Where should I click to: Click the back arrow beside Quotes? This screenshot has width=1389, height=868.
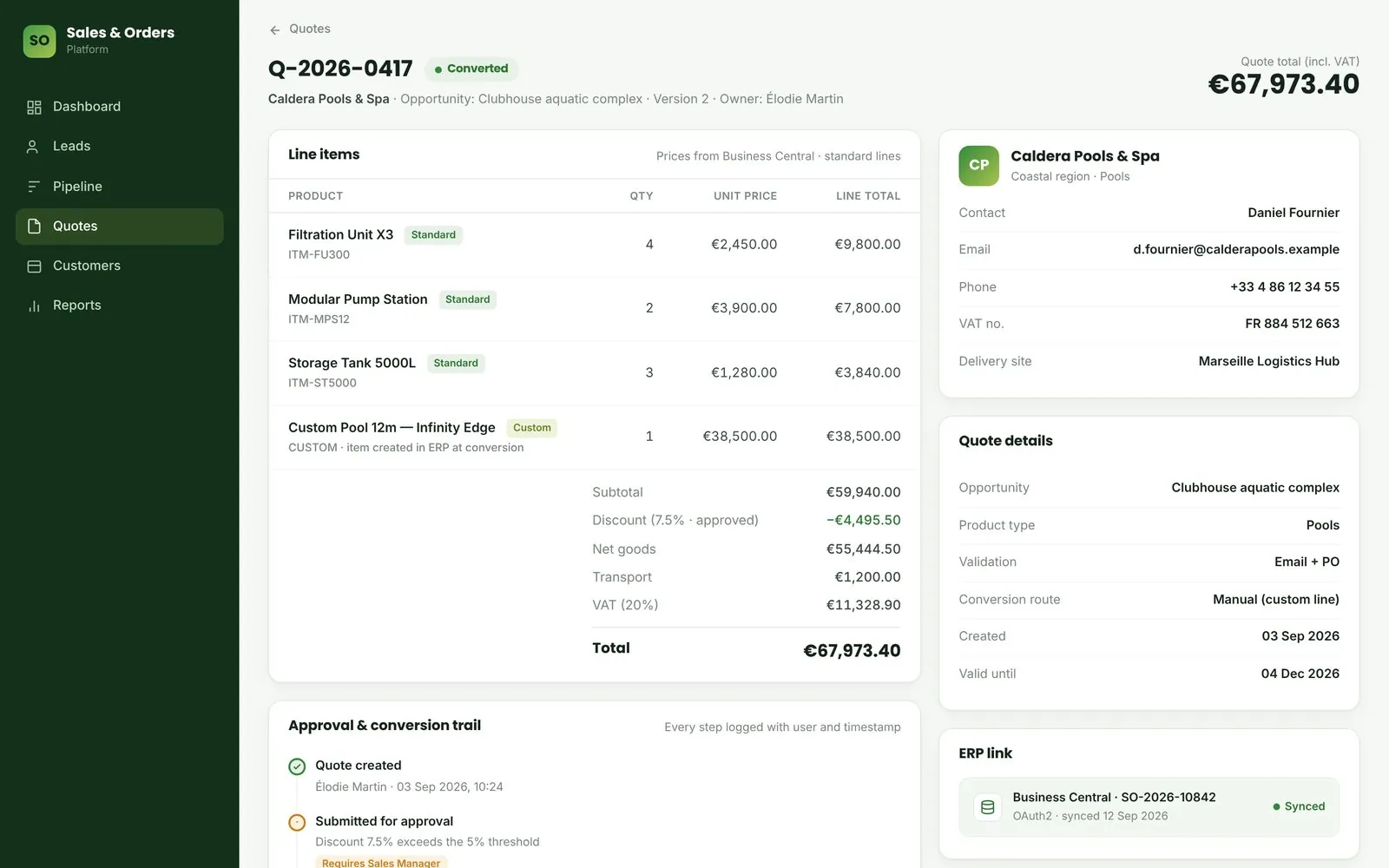[x=274, y=30]
